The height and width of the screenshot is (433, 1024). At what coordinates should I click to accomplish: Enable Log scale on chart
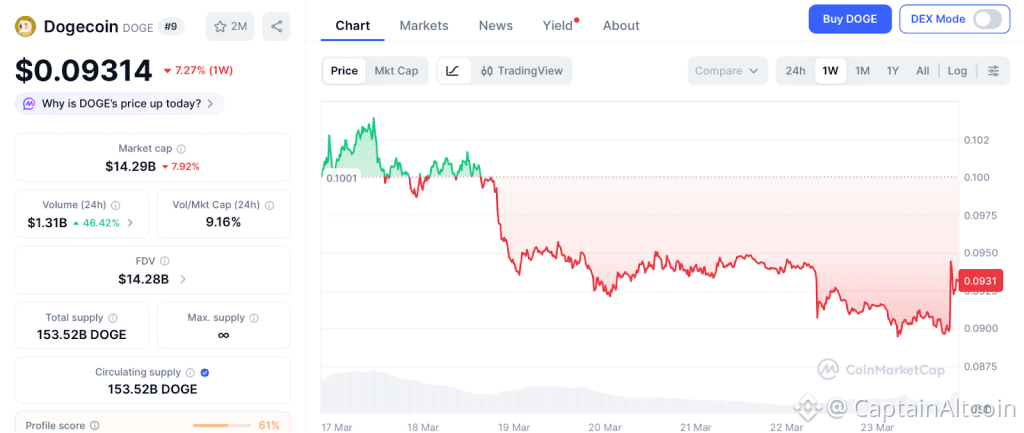[957, 71]
